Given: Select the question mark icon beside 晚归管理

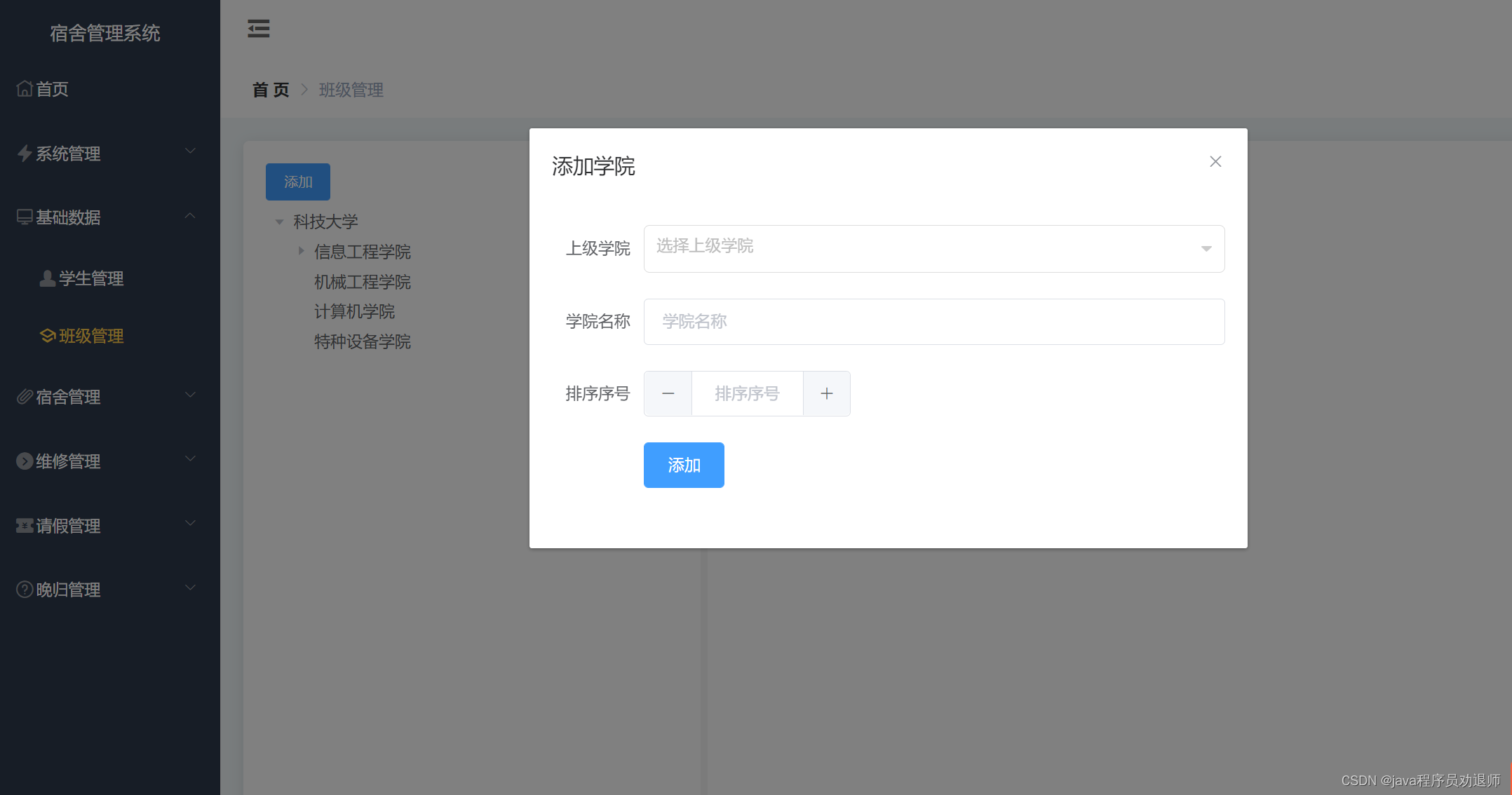Looking at the screenshot, I should click(x=23, y=589).
